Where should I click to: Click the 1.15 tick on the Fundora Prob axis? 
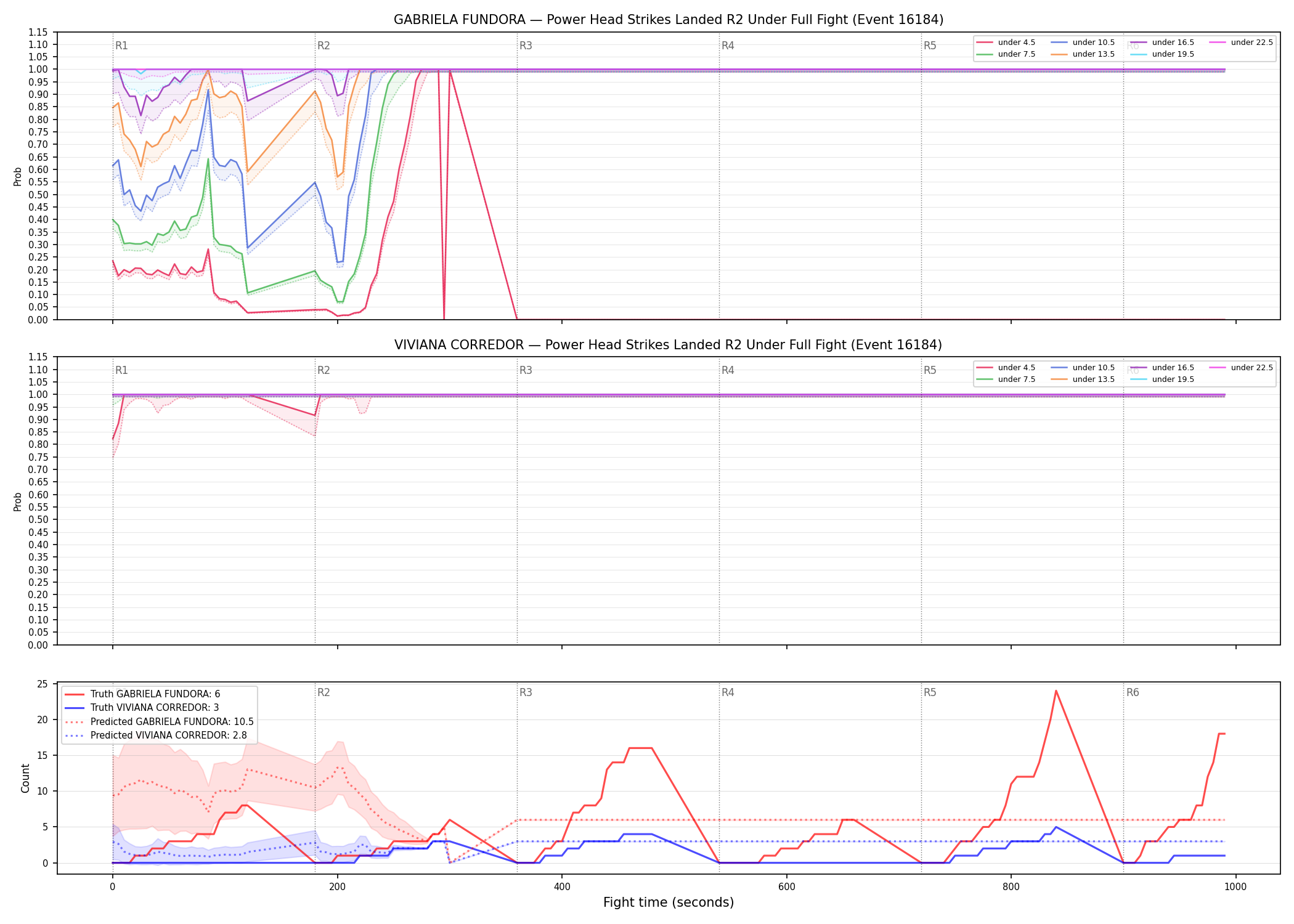39,32
